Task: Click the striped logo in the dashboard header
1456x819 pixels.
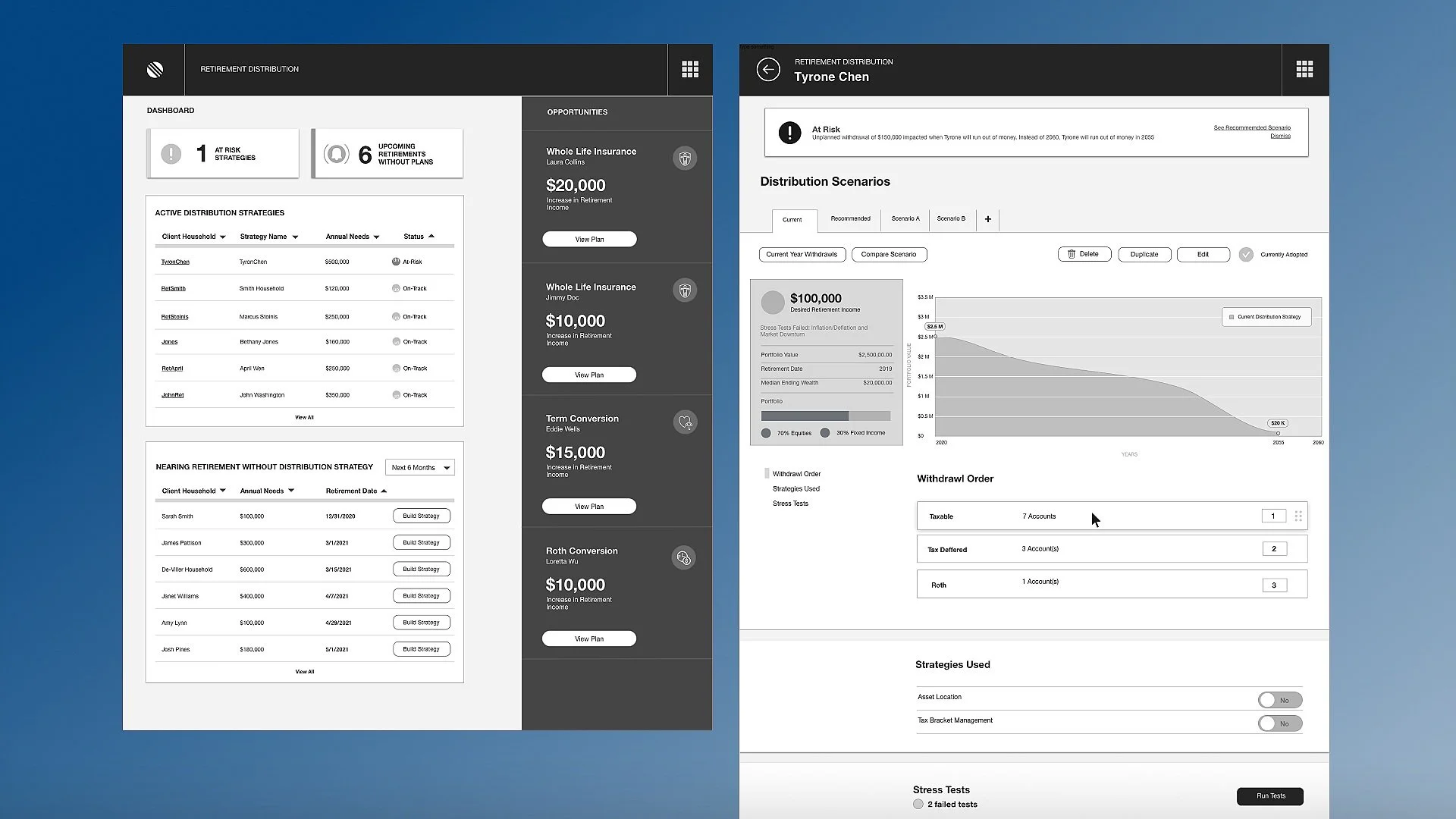Action: click(x=155, y=70)
